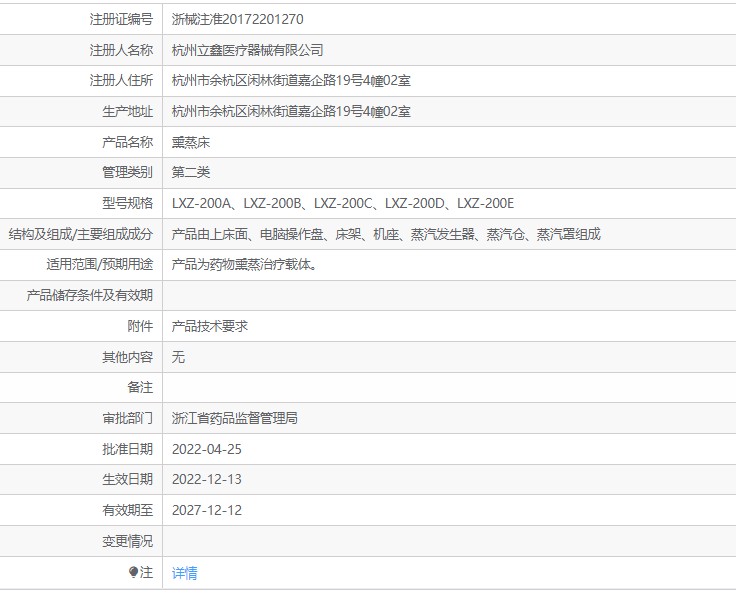Select approving department 浙江省药品监督管理局
Screen dimensions: 736x601
click(235, 418)
